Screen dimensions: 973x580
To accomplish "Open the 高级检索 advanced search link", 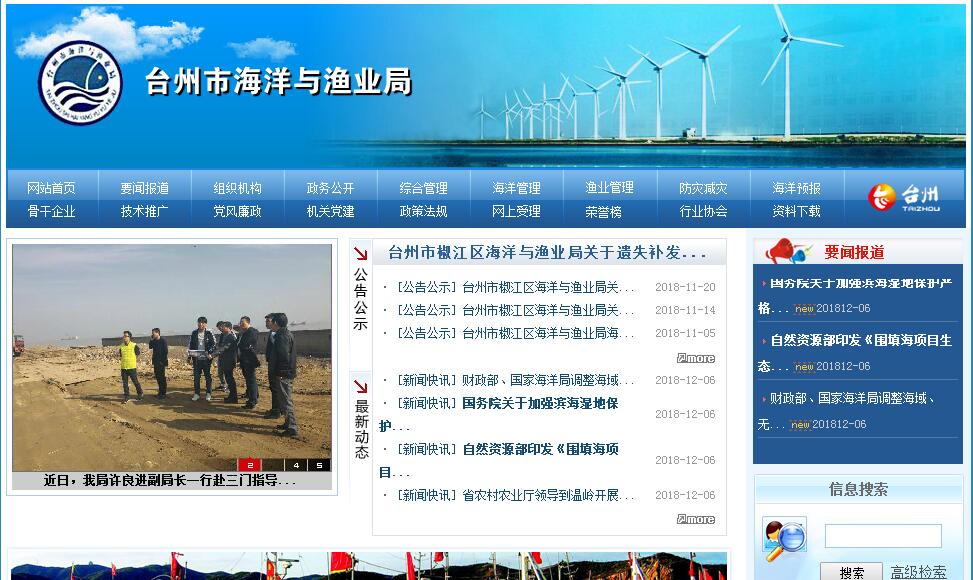I will click(x=918, y=572).
